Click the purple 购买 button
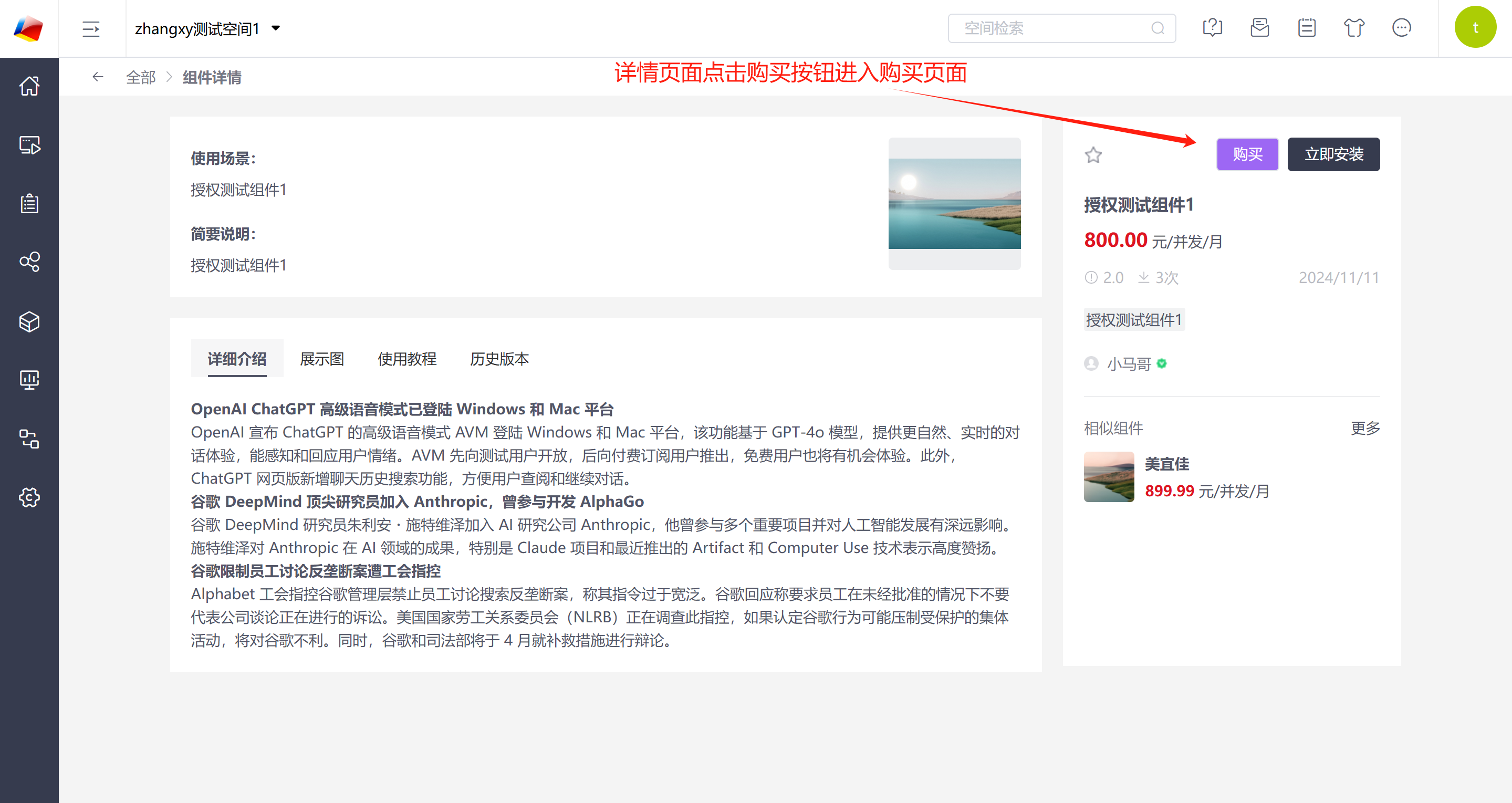Image resolution: width=1512 pixels, height=803 pixels. 1247,154
